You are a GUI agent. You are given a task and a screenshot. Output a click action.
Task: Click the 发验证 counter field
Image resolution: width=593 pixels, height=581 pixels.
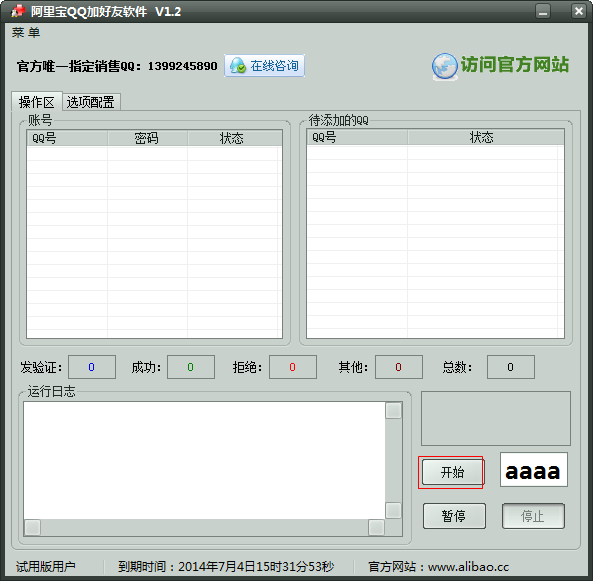coord(92,367)
